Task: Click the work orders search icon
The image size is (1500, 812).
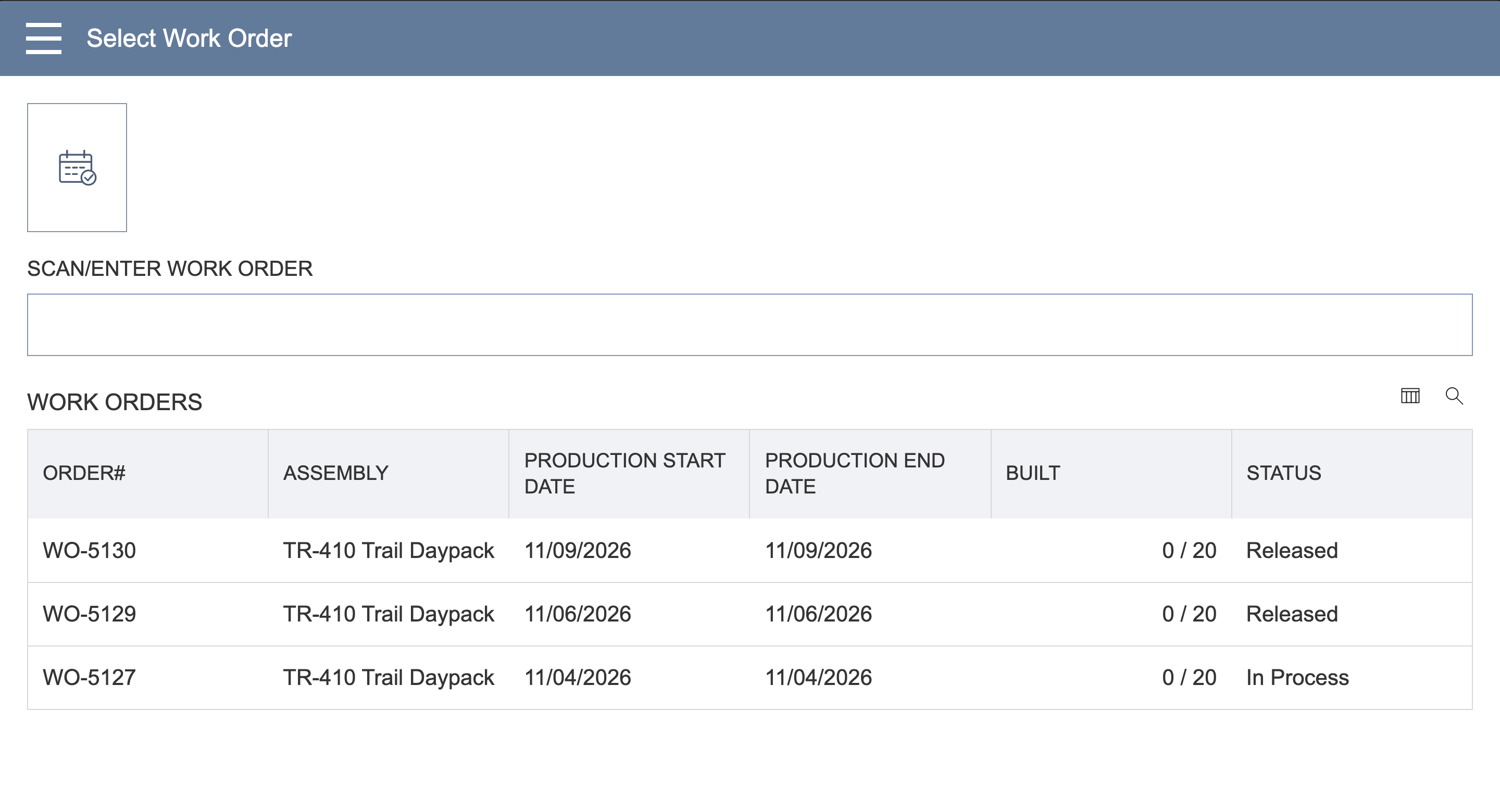Action: (x=1454, y=396)
